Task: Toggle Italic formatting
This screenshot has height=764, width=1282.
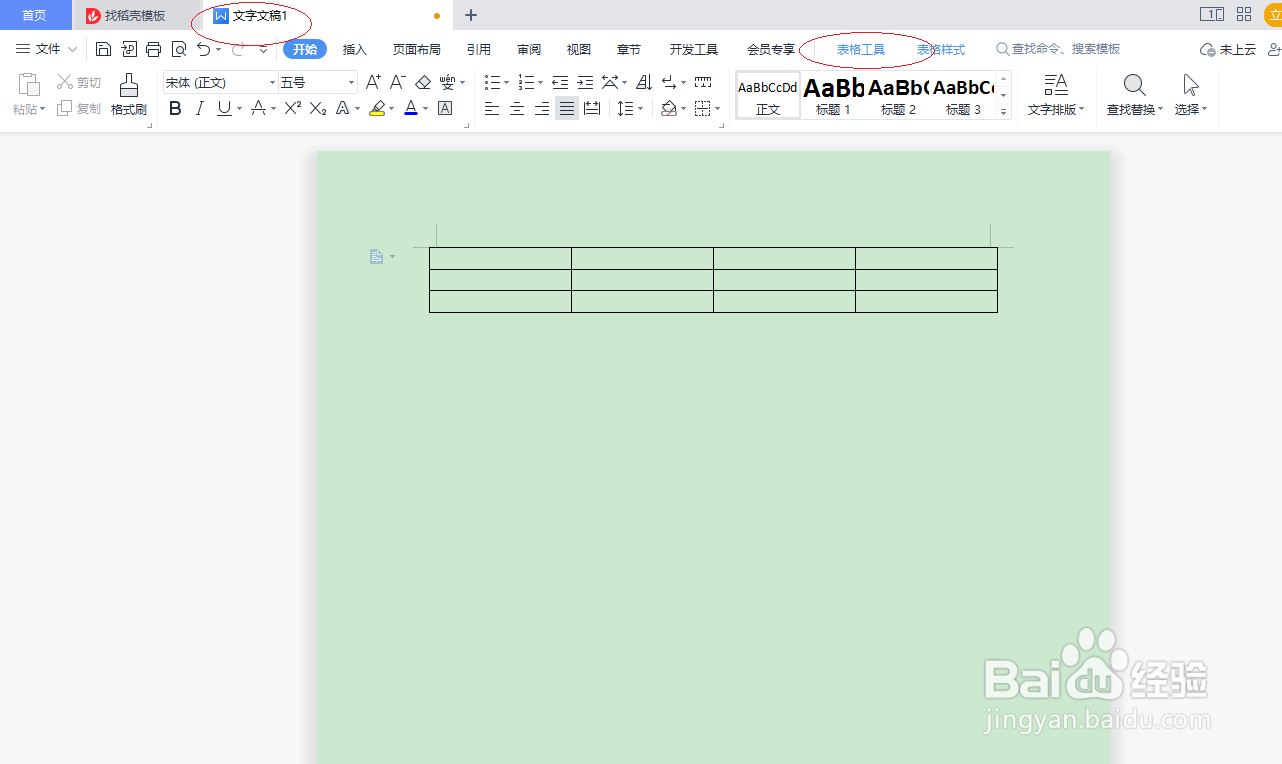Action: [x=199, y=108]
